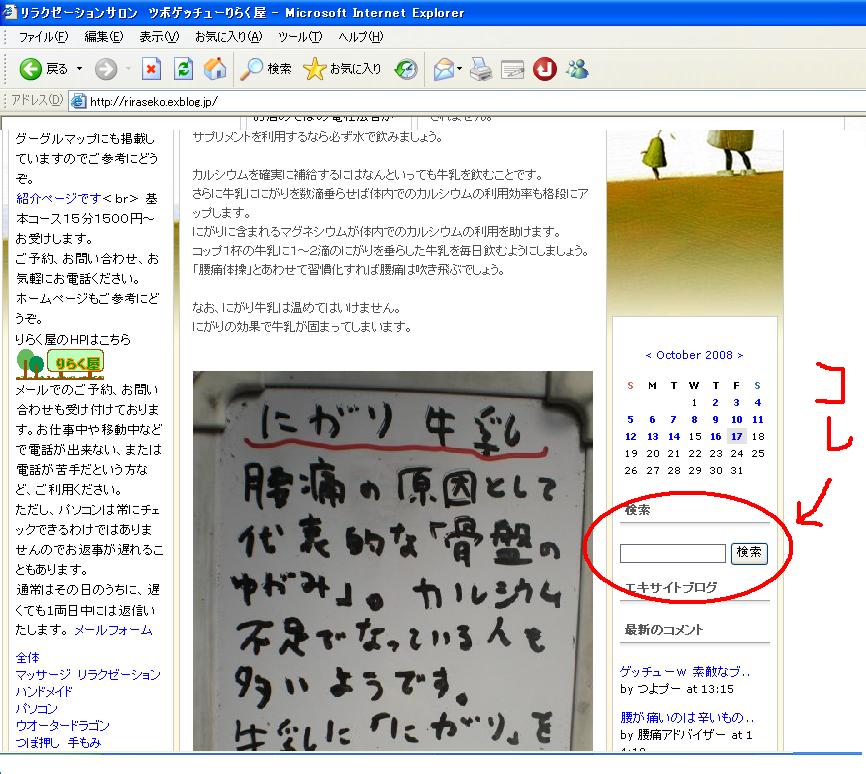Click the りらく屋 banner image
Image resolution: width=866 pixels, height=774 pixels.
[60, 364]
